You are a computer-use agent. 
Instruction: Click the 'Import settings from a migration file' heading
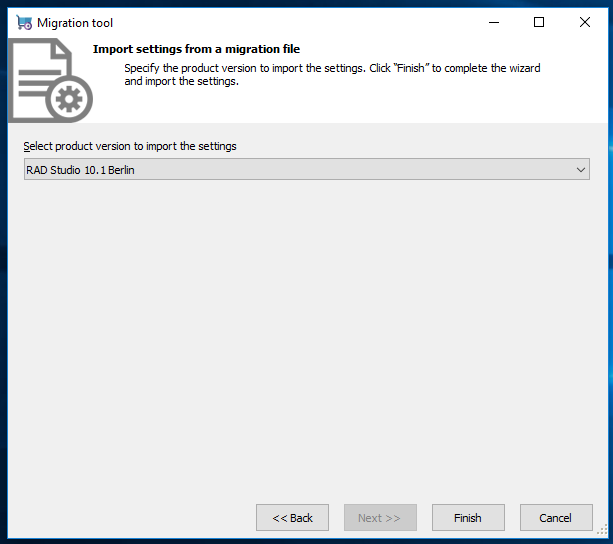point(196,49)
